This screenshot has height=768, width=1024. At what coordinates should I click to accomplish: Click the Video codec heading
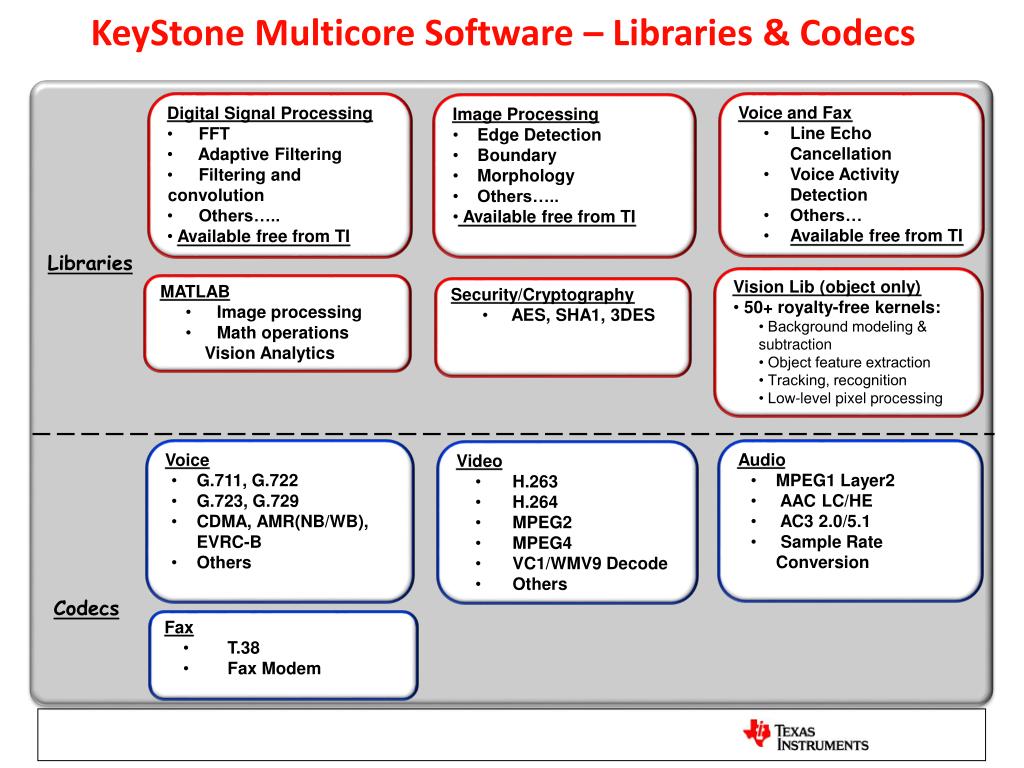pos(479,461)
